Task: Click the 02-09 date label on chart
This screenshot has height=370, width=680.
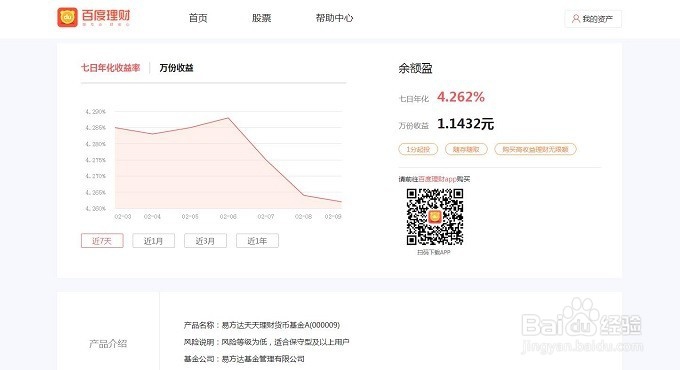Action: pyautogui.click(x=333, y=216)
